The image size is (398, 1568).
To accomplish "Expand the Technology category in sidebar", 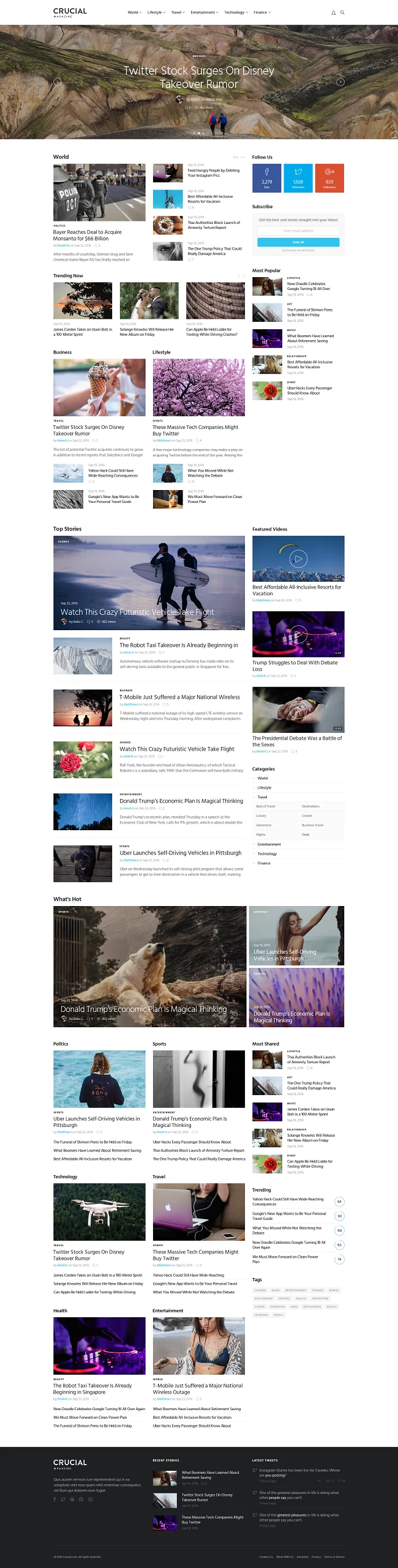I will pos(267,853).
